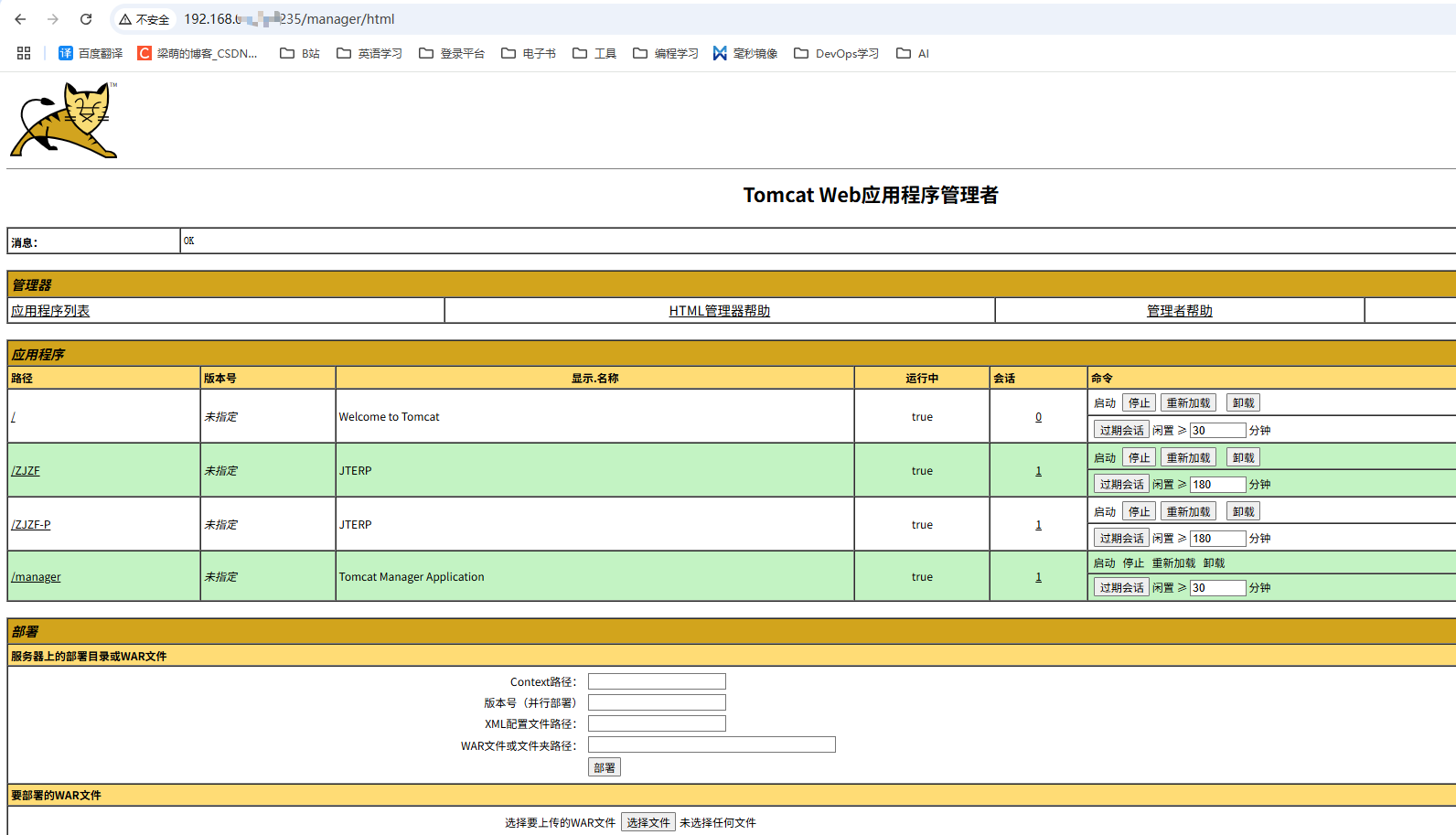Reload the page with the refresh icon
The width and height of the screenshot is (1456, 835).
click(86, 19)
